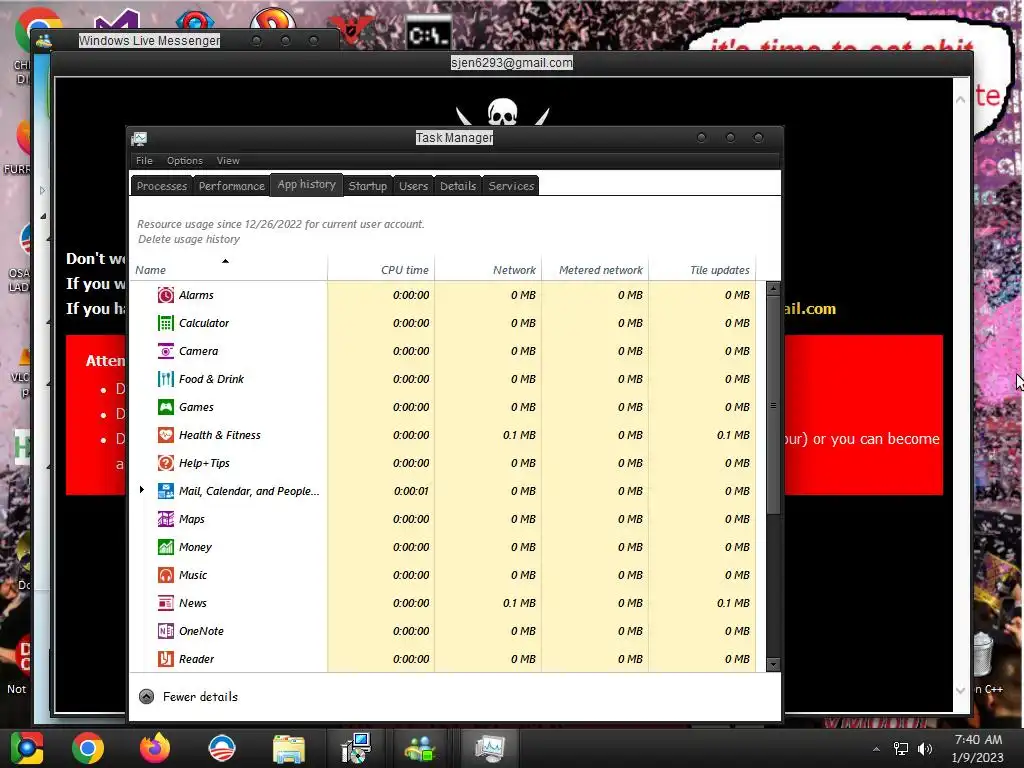Show hidden tray icons arrow
Screen dimensions: 1024x768
tap(876, 749)
